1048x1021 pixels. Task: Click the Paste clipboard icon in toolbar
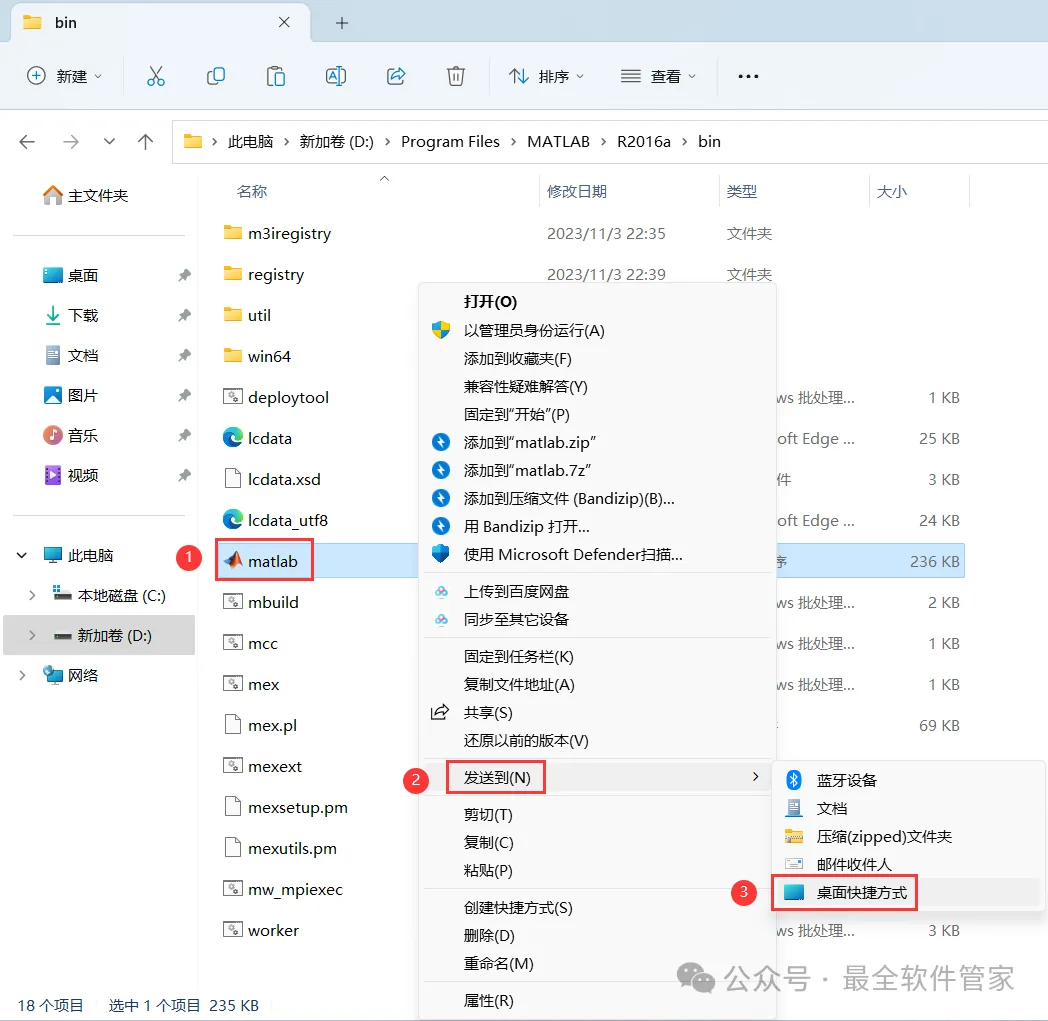point(275,76)
